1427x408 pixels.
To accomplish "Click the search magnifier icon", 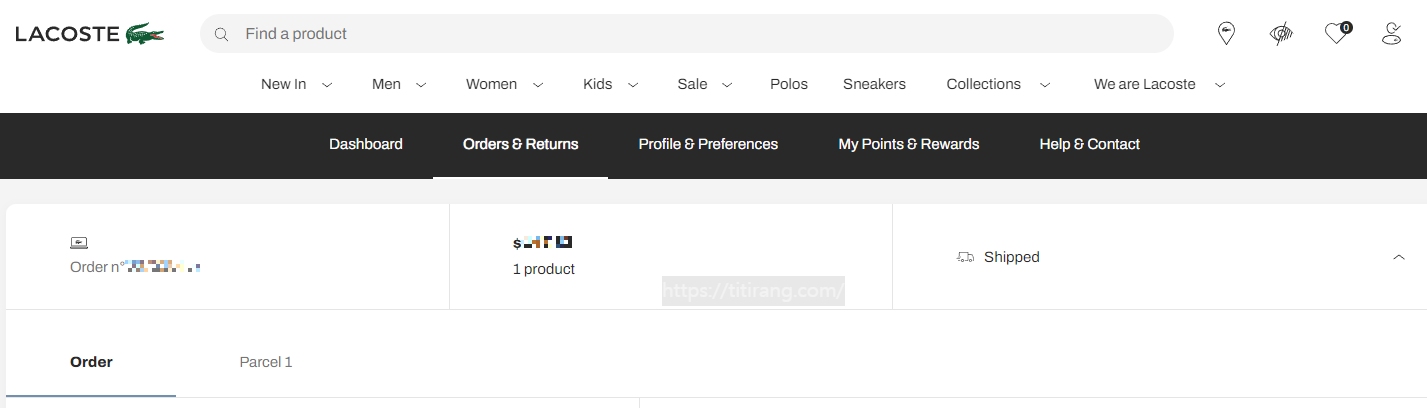I will pyautogui.click(x=222, y=34).
